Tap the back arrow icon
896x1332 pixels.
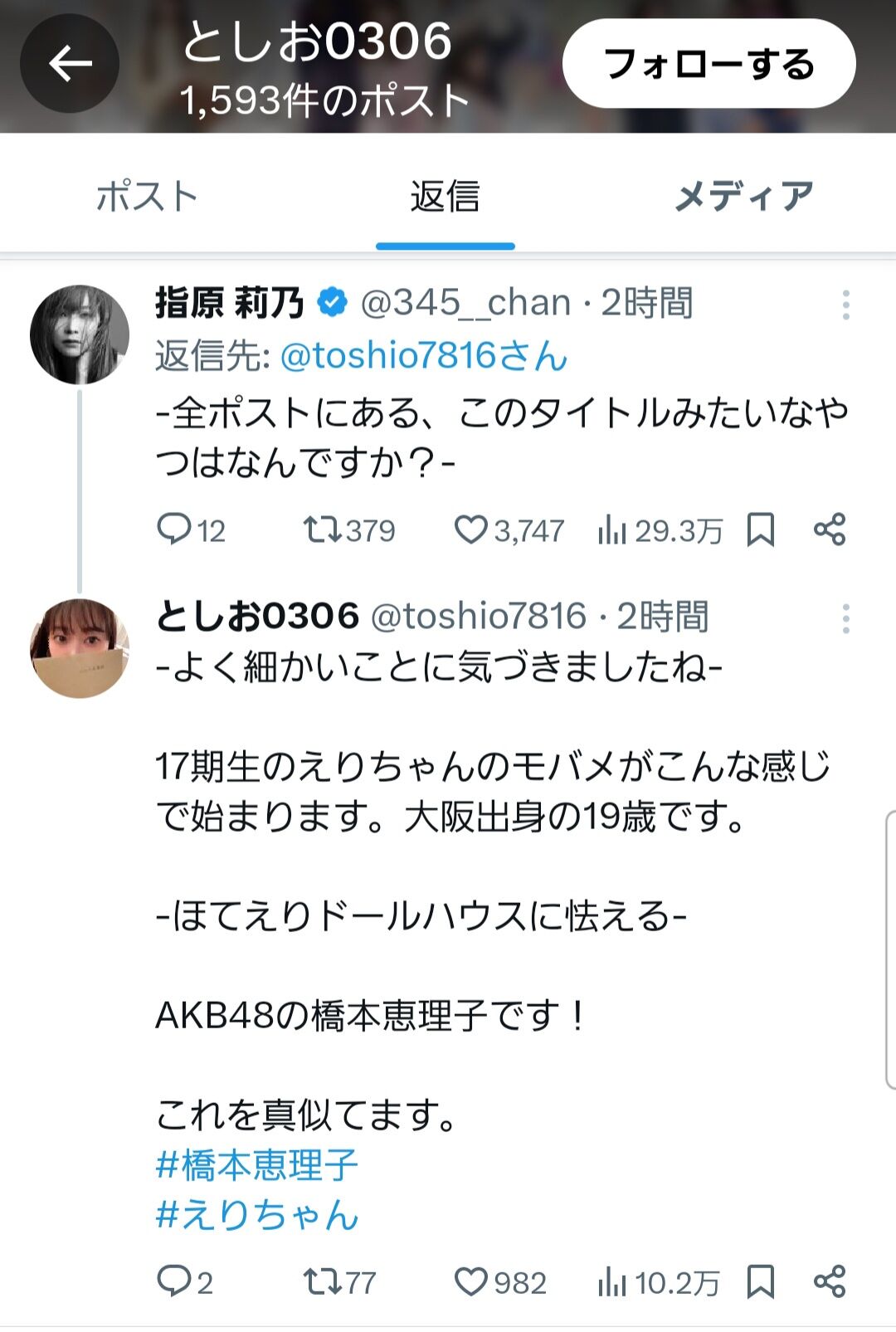pyautogui.click(x=70, y=64)
